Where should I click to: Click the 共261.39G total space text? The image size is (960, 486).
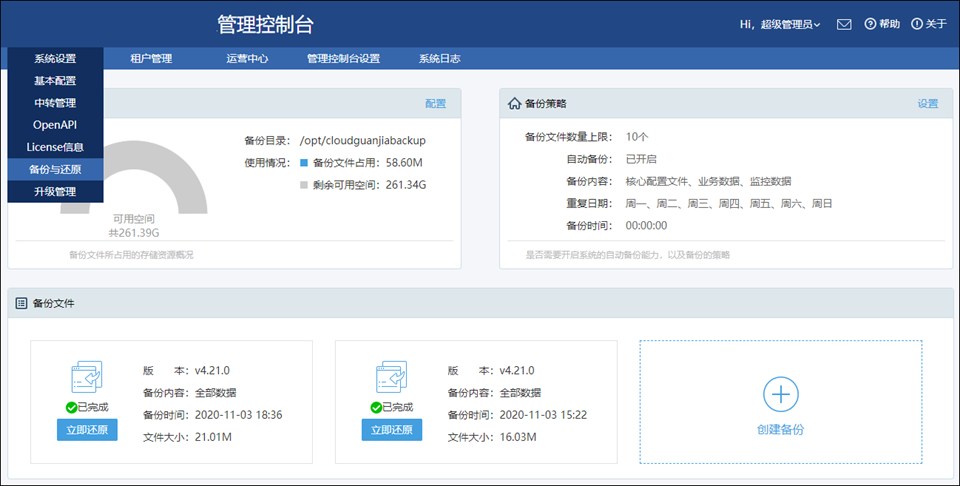click(x=133, y=233)
